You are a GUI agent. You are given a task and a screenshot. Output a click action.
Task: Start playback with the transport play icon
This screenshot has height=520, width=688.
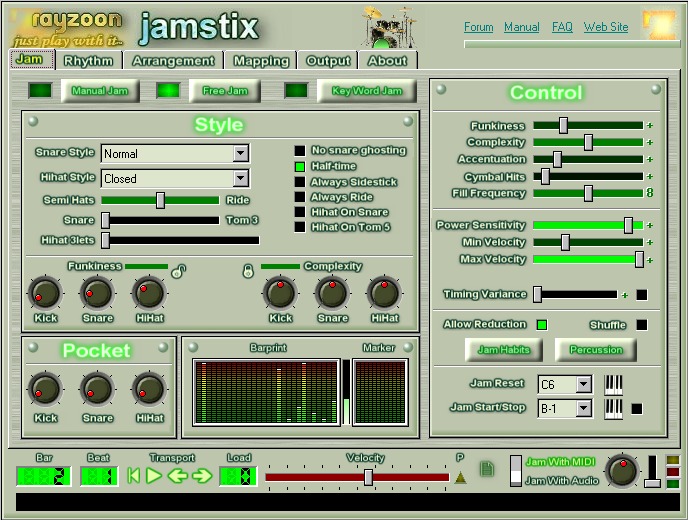[154, 476]
